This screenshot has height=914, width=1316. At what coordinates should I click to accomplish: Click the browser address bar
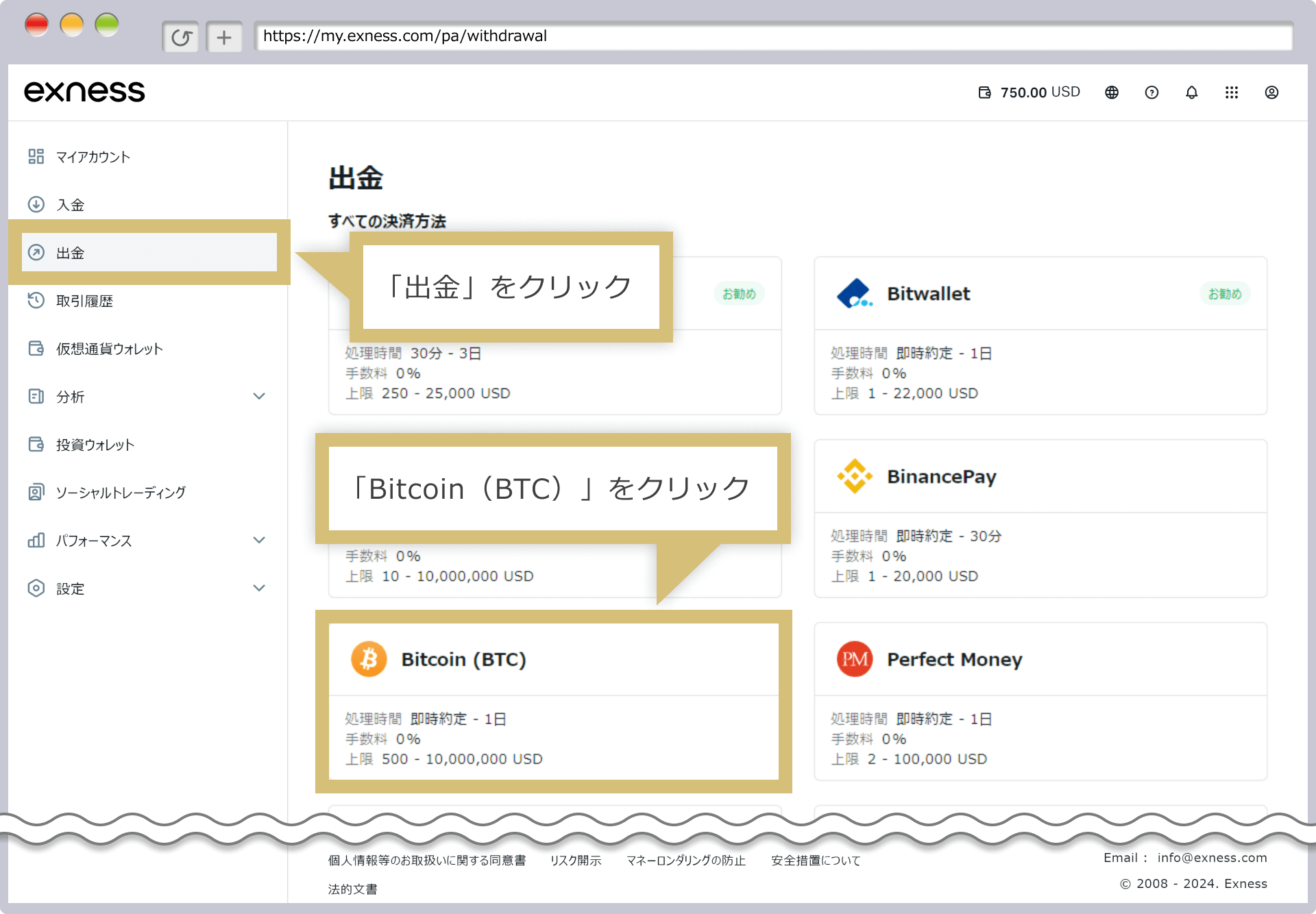[x=773, y=36]
